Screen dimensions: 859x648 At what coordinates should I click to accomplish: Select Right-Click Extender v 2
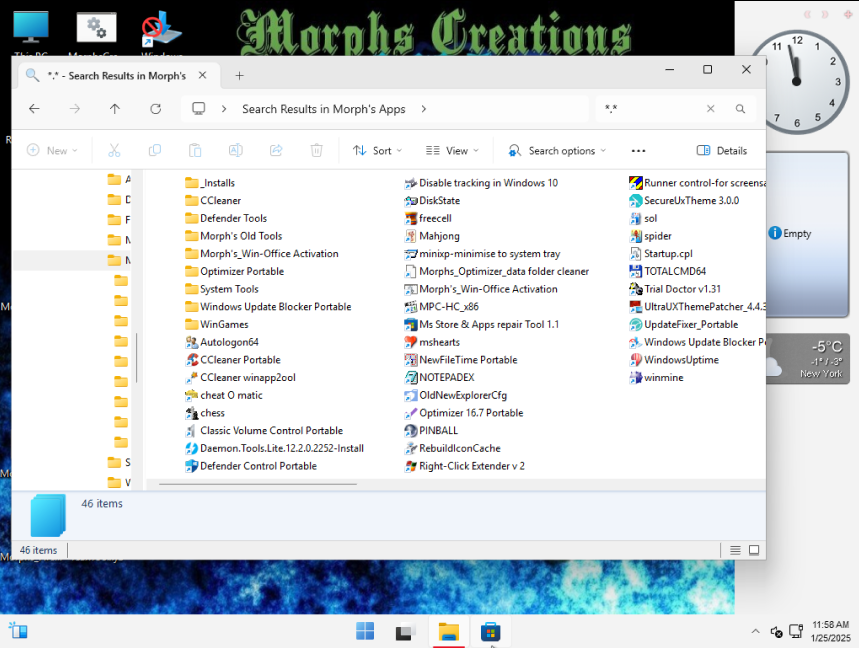pyautogui.click(x=465, y=466)
